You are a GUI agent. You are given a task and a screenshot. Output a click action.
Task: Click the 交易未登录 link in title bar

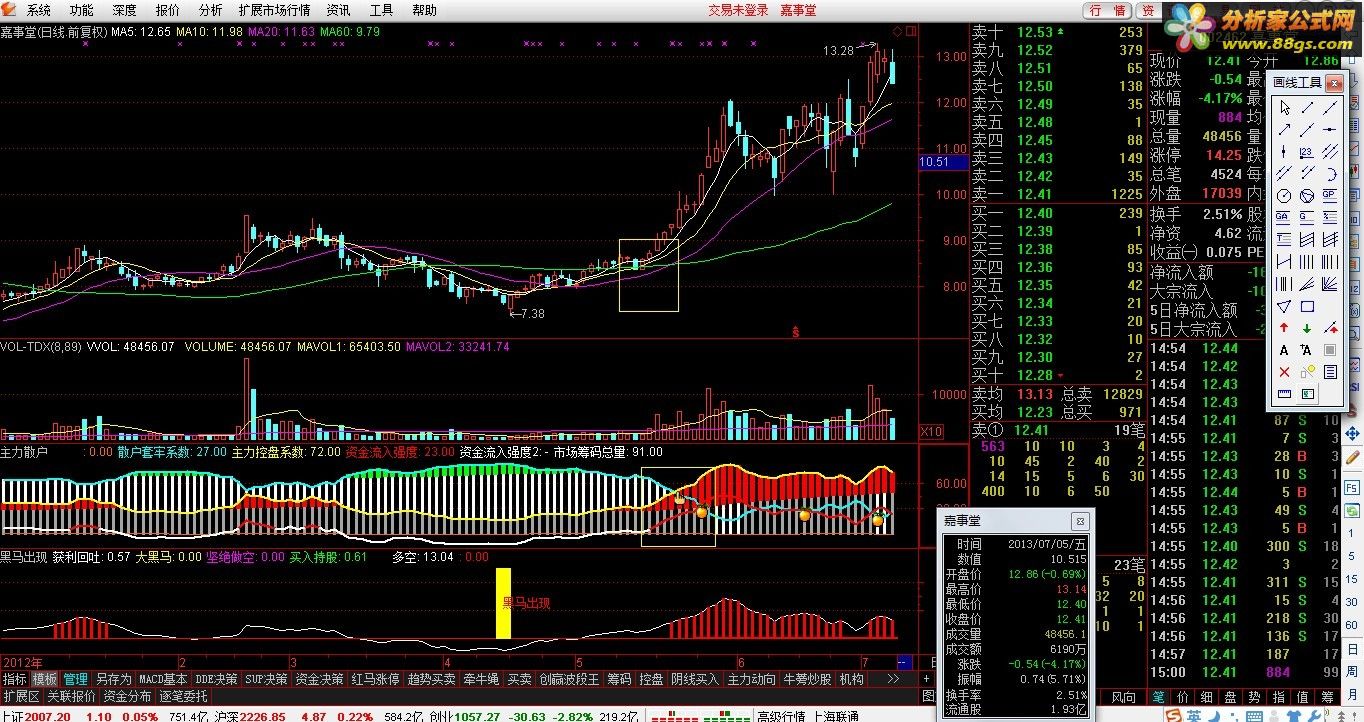739,10
